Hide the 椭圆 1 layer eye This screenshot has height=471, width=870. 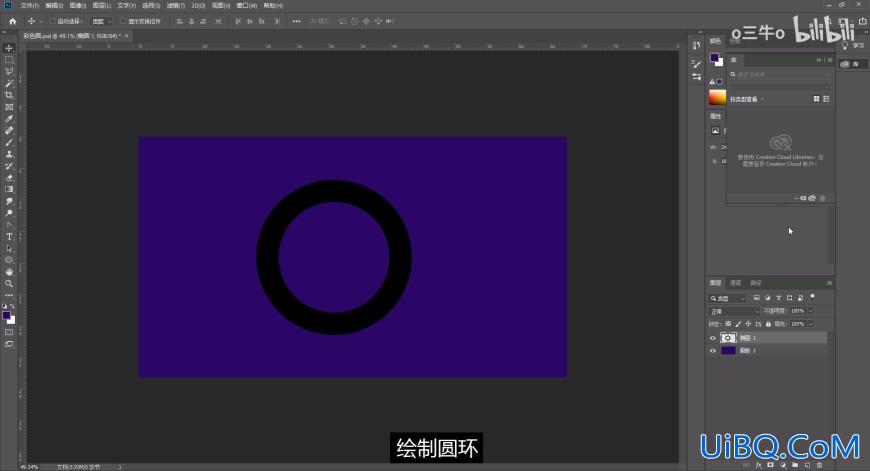pyautogui.click(x=713, y=338)
